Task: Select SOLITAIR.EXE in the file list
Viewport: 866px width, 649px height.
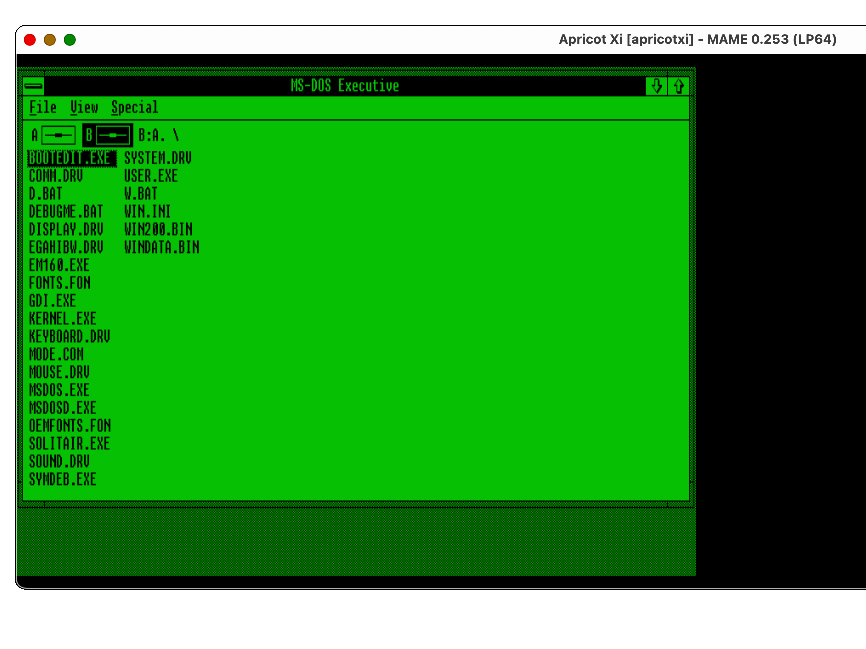Action: (69, 444)
